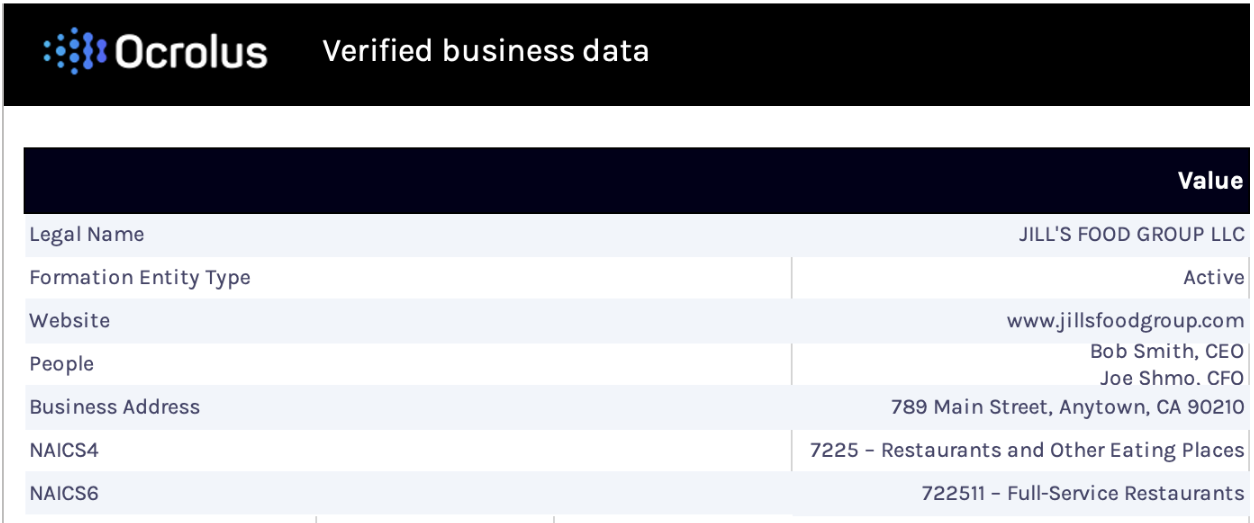This screenshot has width=1254, height=523.
Task: Click 7225 Restaurants and Other Eating Places
Action: click(x=1027, y=450)
